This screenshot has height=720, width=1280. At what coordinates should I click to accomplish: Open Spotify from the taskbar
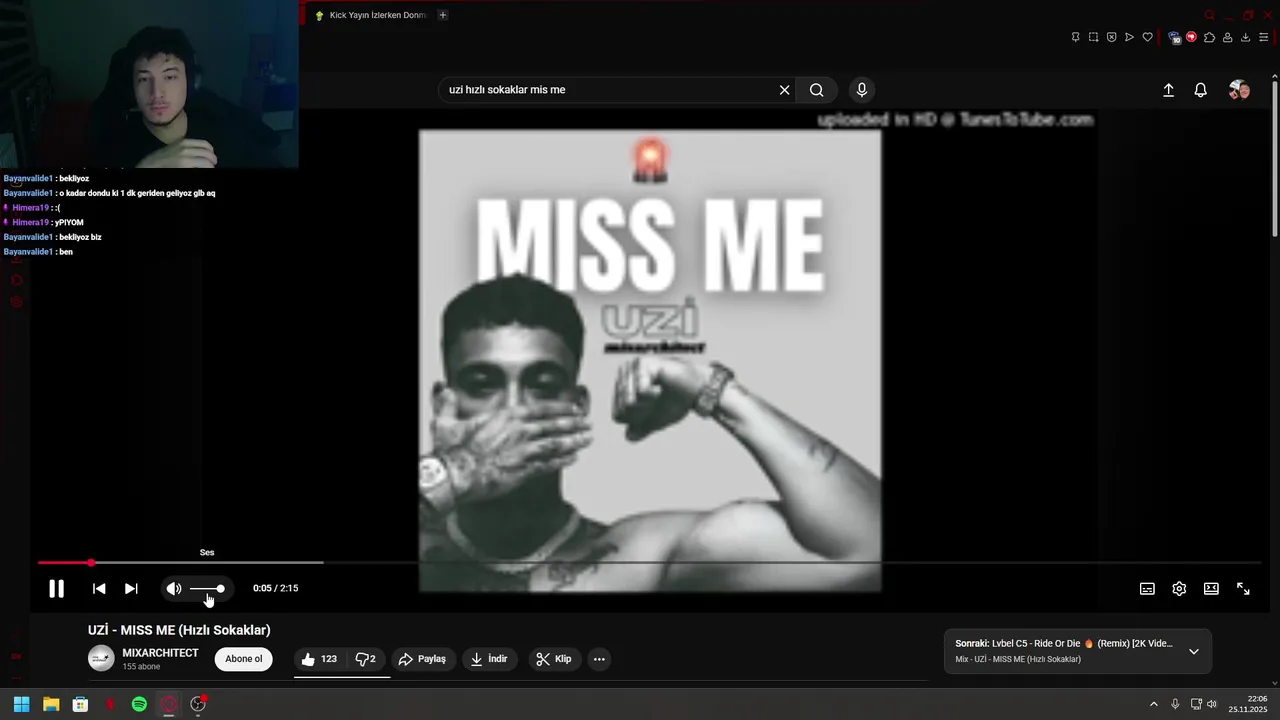click(x=139, y=704)
